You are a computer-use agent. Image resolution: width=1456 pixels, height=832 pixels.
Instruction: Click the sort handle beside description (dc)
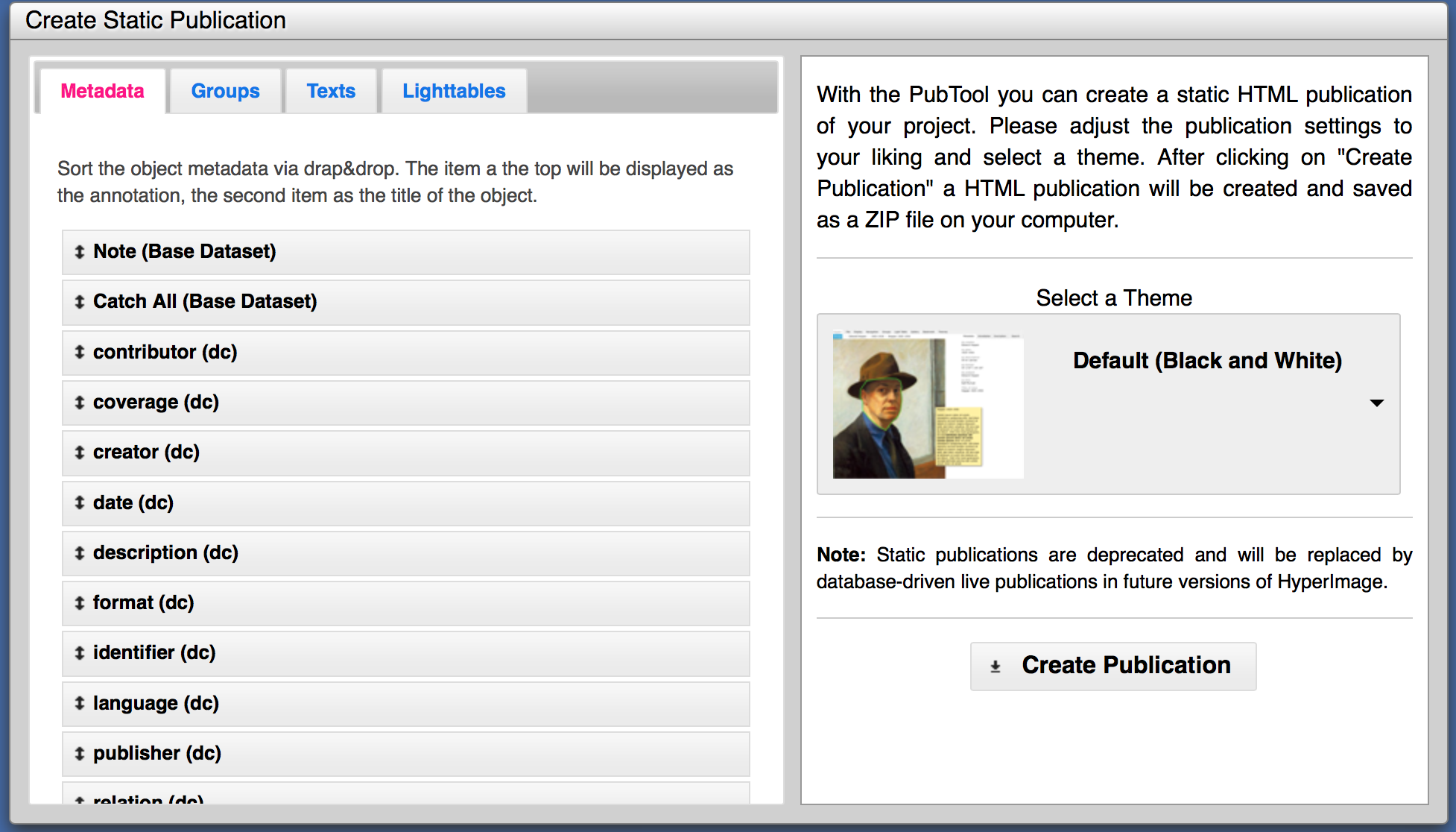80,553
